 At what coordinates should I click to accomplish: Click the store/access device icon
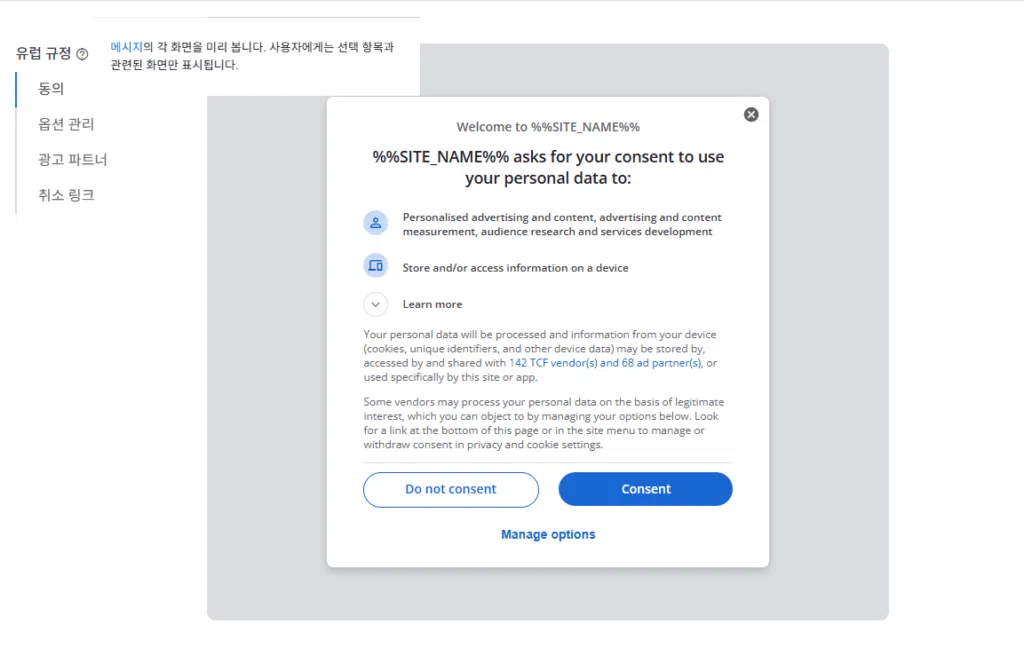click(x=375, y=265)
